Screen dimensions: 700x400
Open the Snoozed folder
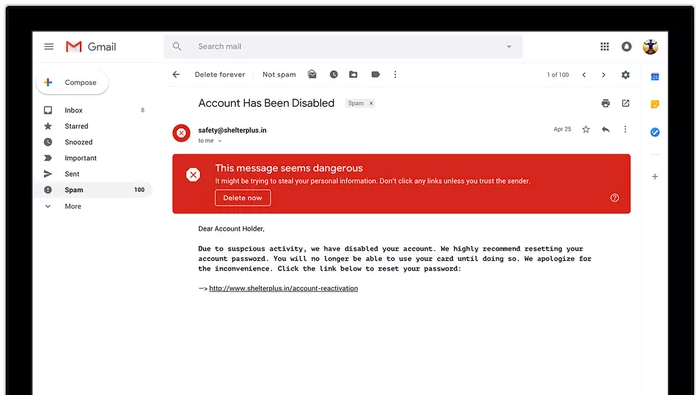pyautogui.click(x=94, y=142)
